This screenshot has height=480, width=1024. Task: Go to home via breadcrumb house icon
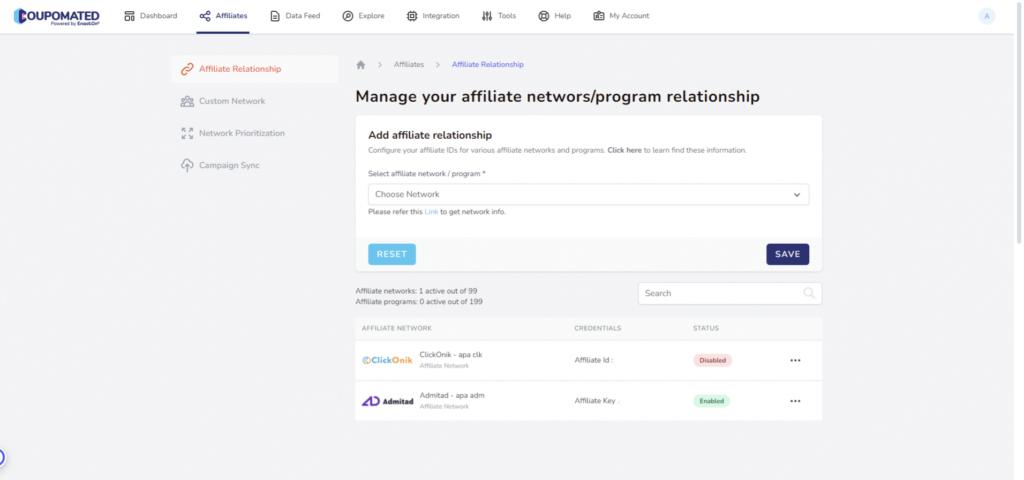pos(360,65)
